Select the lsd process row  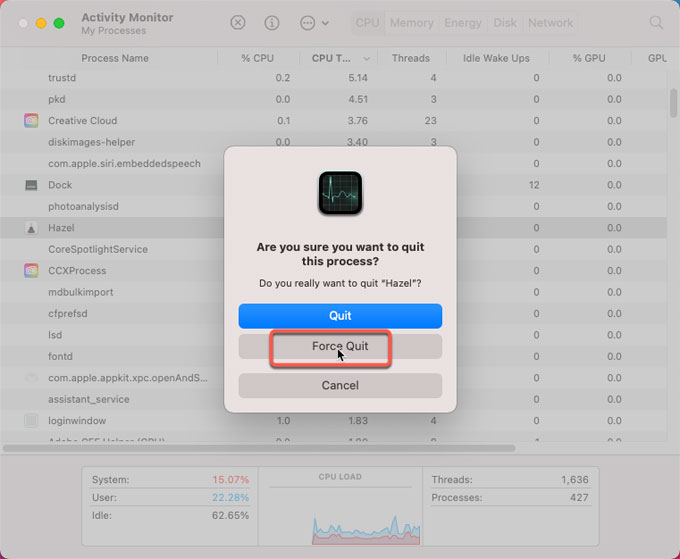coord(333,335)
